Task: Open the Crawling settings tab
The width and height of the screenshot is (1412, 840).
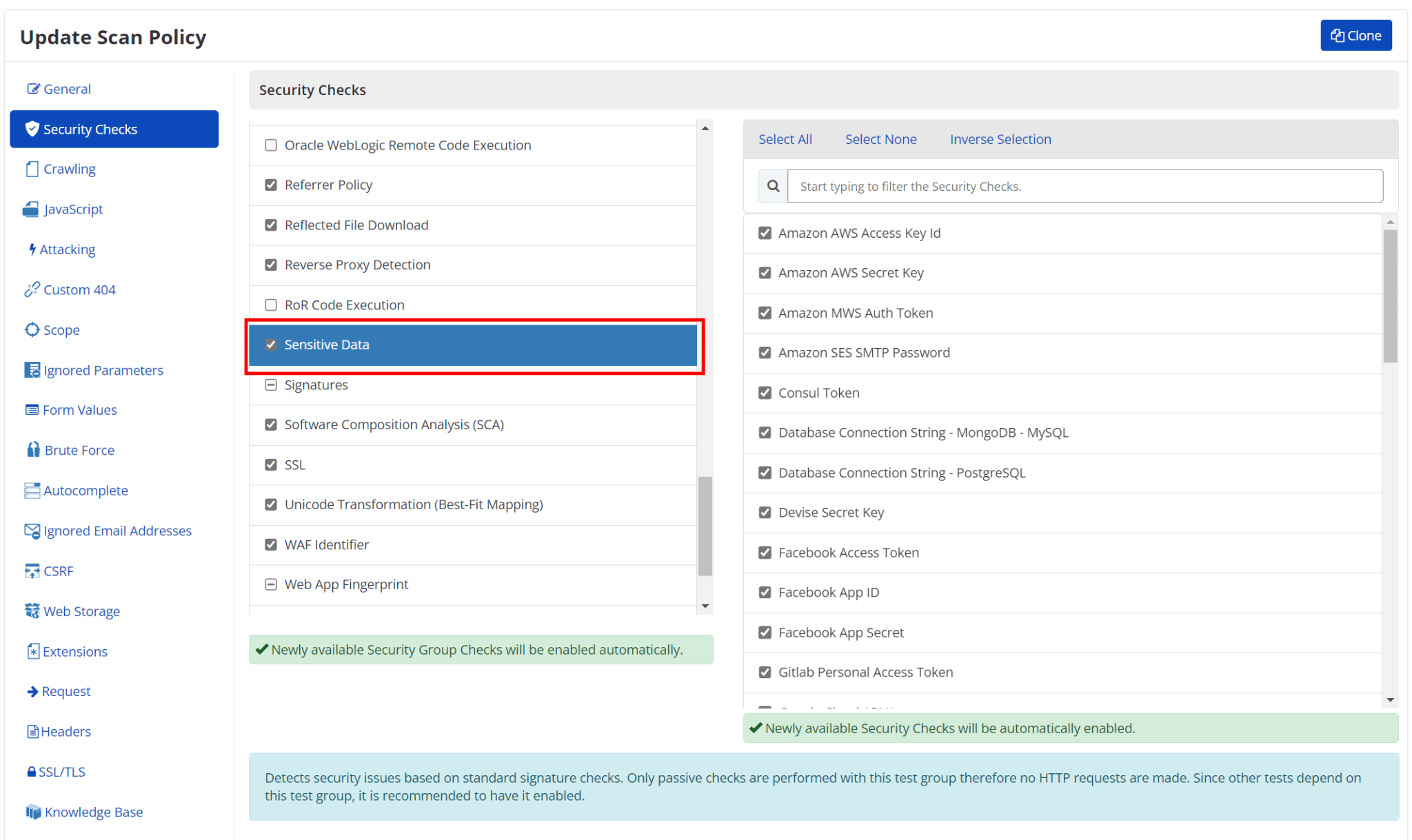Action: [69, 169]
